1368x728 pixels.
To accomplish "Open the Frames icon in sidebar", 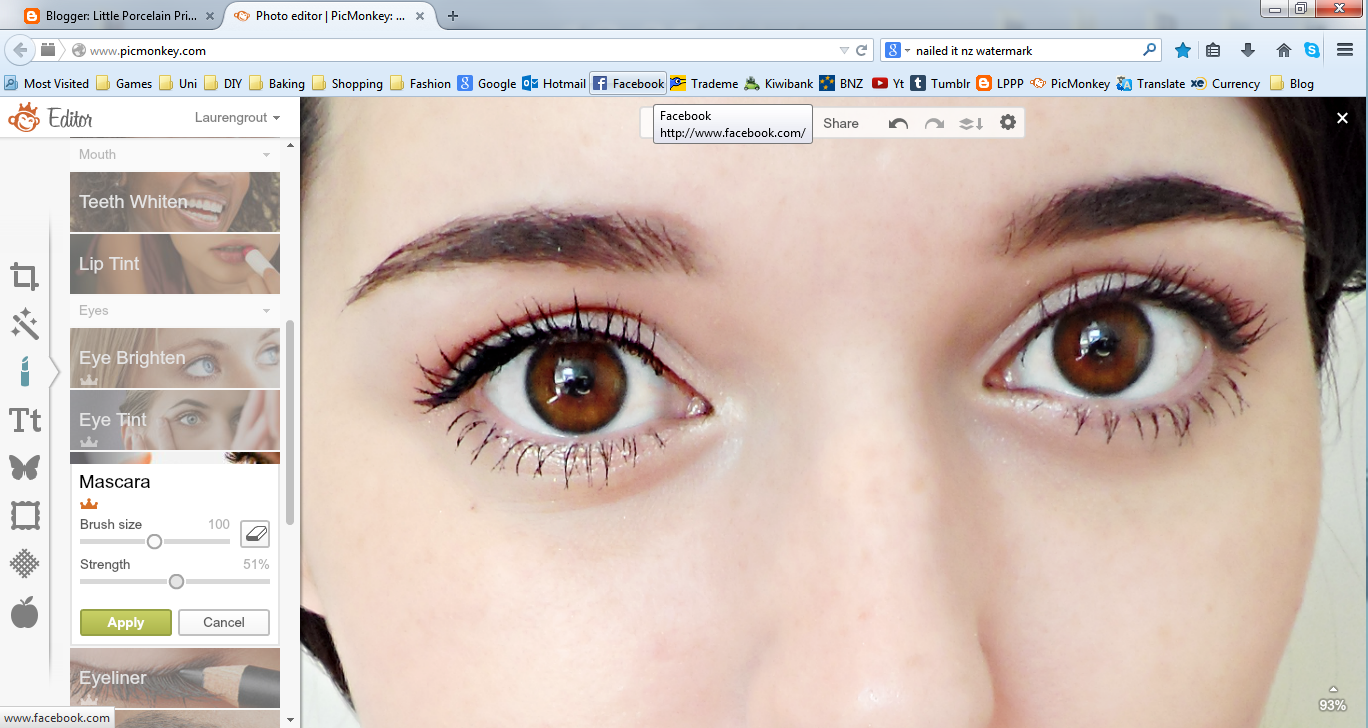I will pos(25,516).
